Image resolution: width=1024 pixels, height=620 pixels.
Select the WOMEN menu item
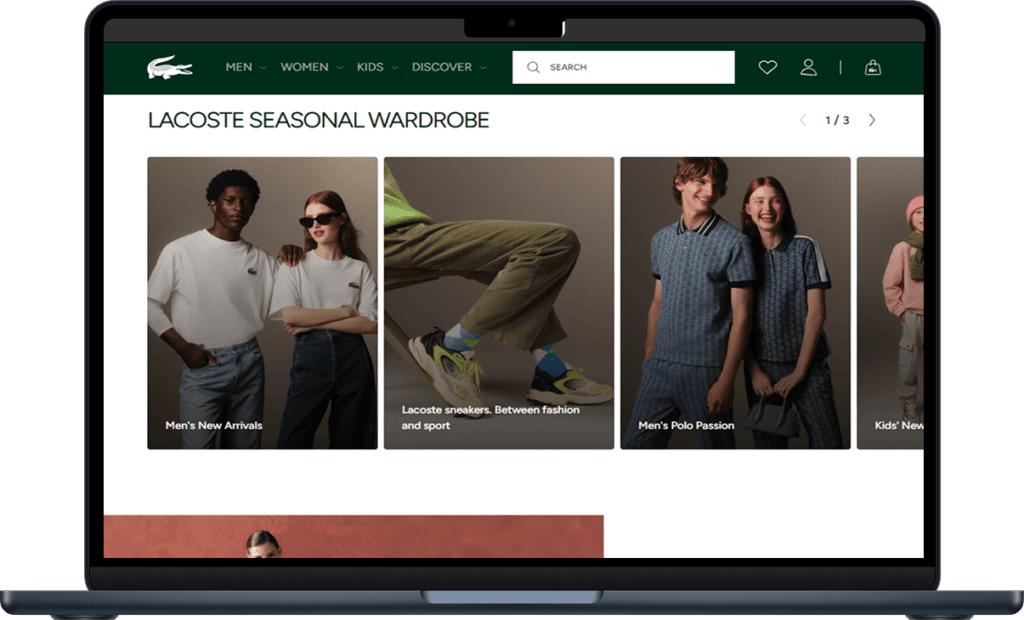(x=304, y=67)
